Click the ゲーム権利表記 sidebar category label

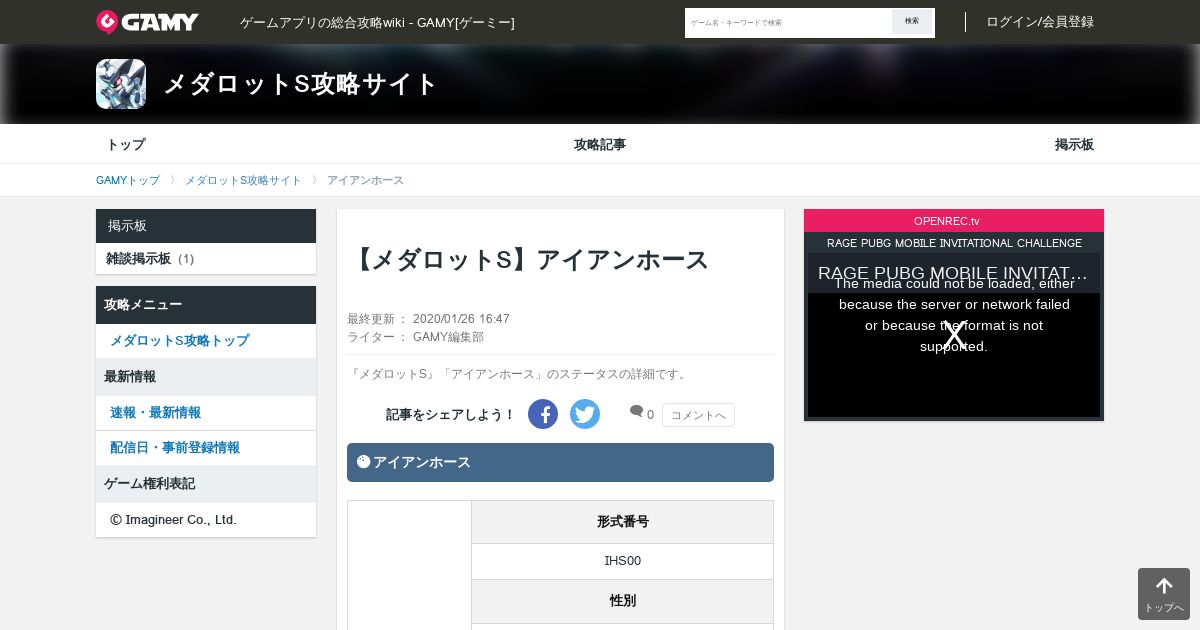click(206, 484)
